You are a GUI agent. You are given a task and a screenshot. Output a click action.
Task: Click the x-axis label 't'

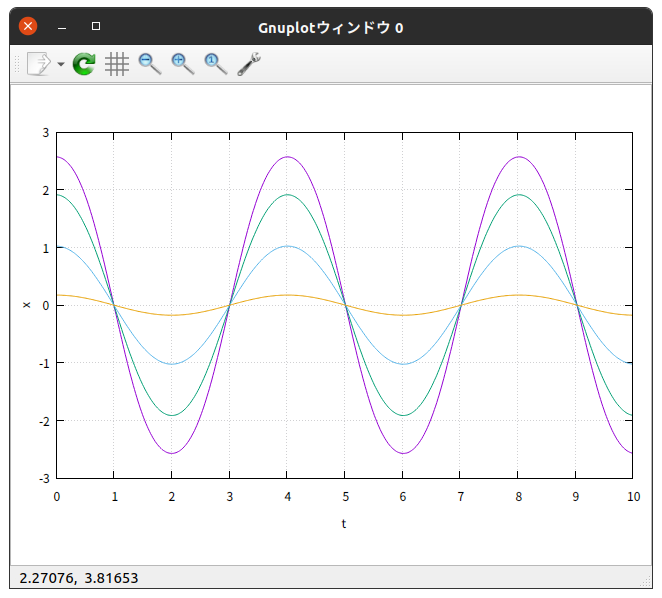tap(344, 524)
